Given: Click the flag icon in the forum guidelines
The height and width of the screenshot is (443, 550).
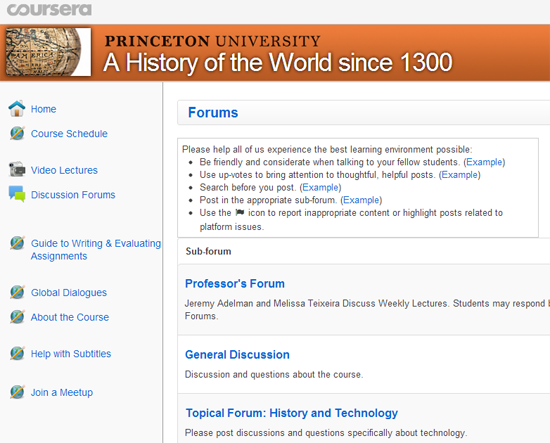Looking at the screenshot, I should coord(240,212).
